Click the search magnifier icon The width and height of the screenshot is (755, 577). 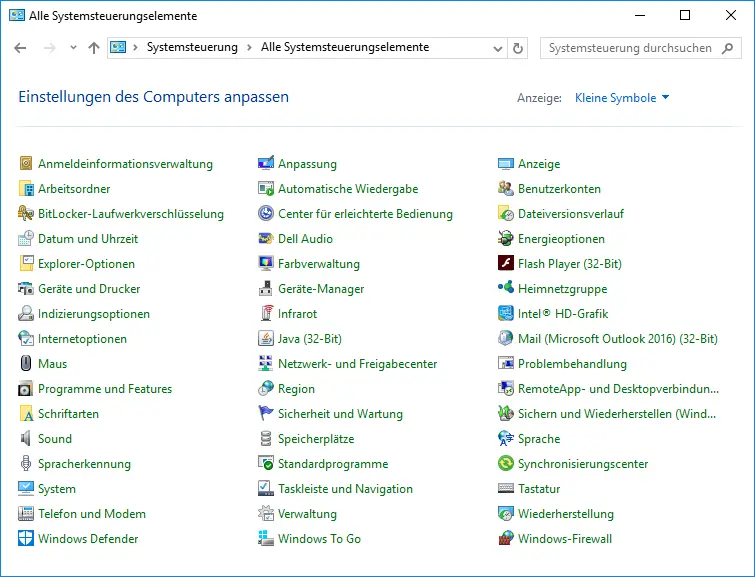[728, 48]
